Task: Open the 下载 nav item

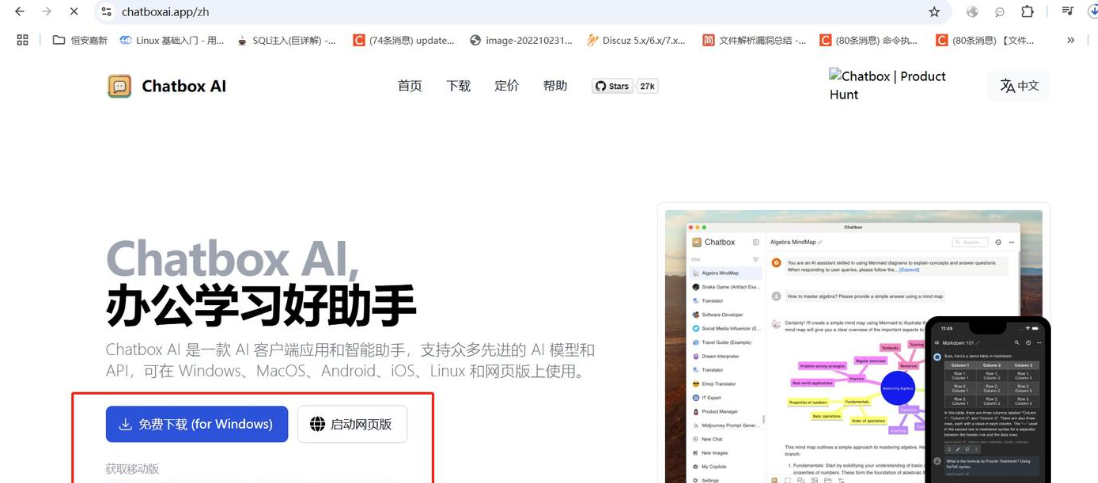Action: [x=458, y=86]
